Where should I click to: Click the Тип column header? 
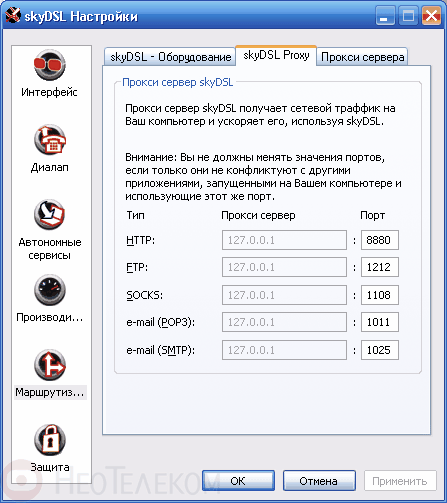(x=135, y=215)
